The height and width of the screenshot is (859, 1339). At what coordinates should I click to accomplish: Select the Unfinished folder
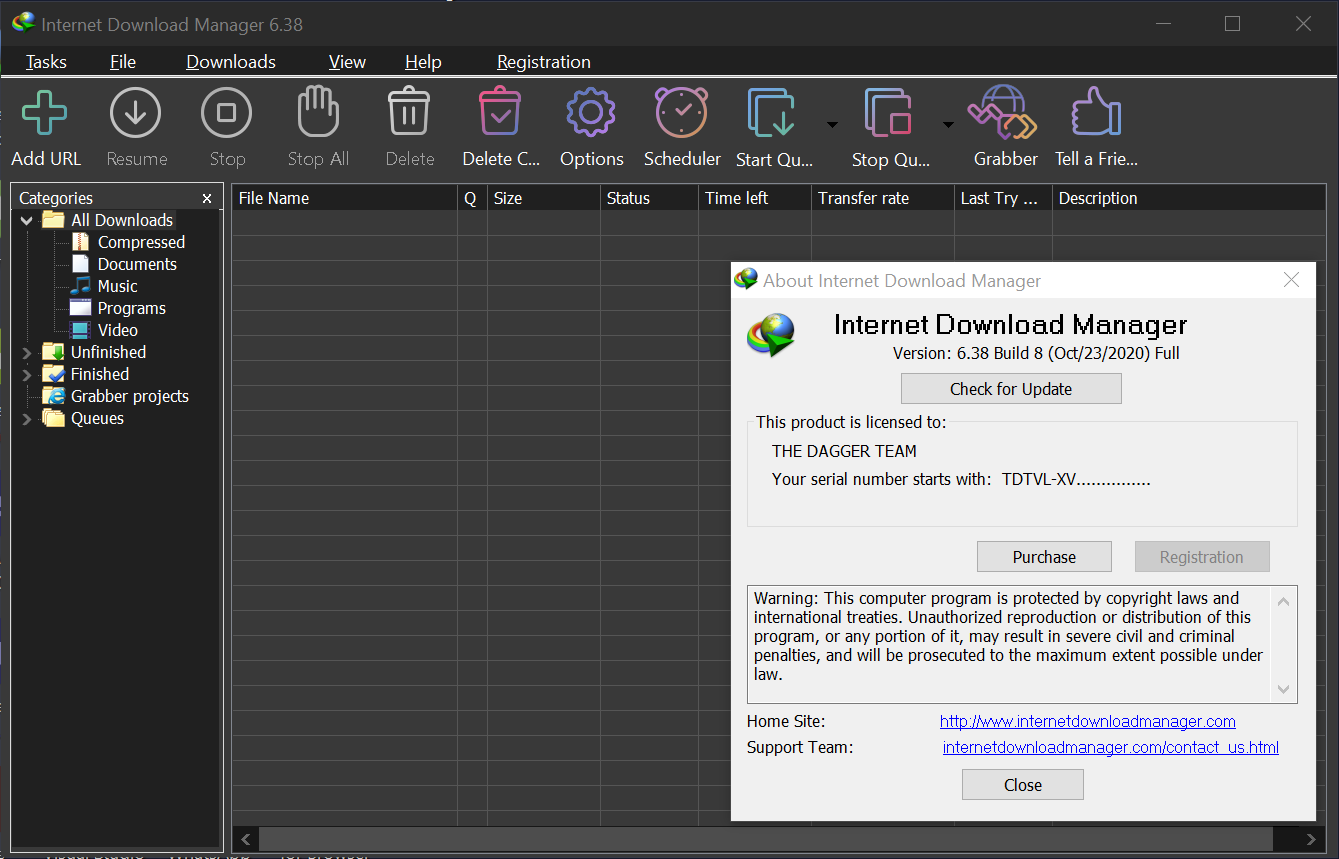pyautogui.click(x=107, y=352)
